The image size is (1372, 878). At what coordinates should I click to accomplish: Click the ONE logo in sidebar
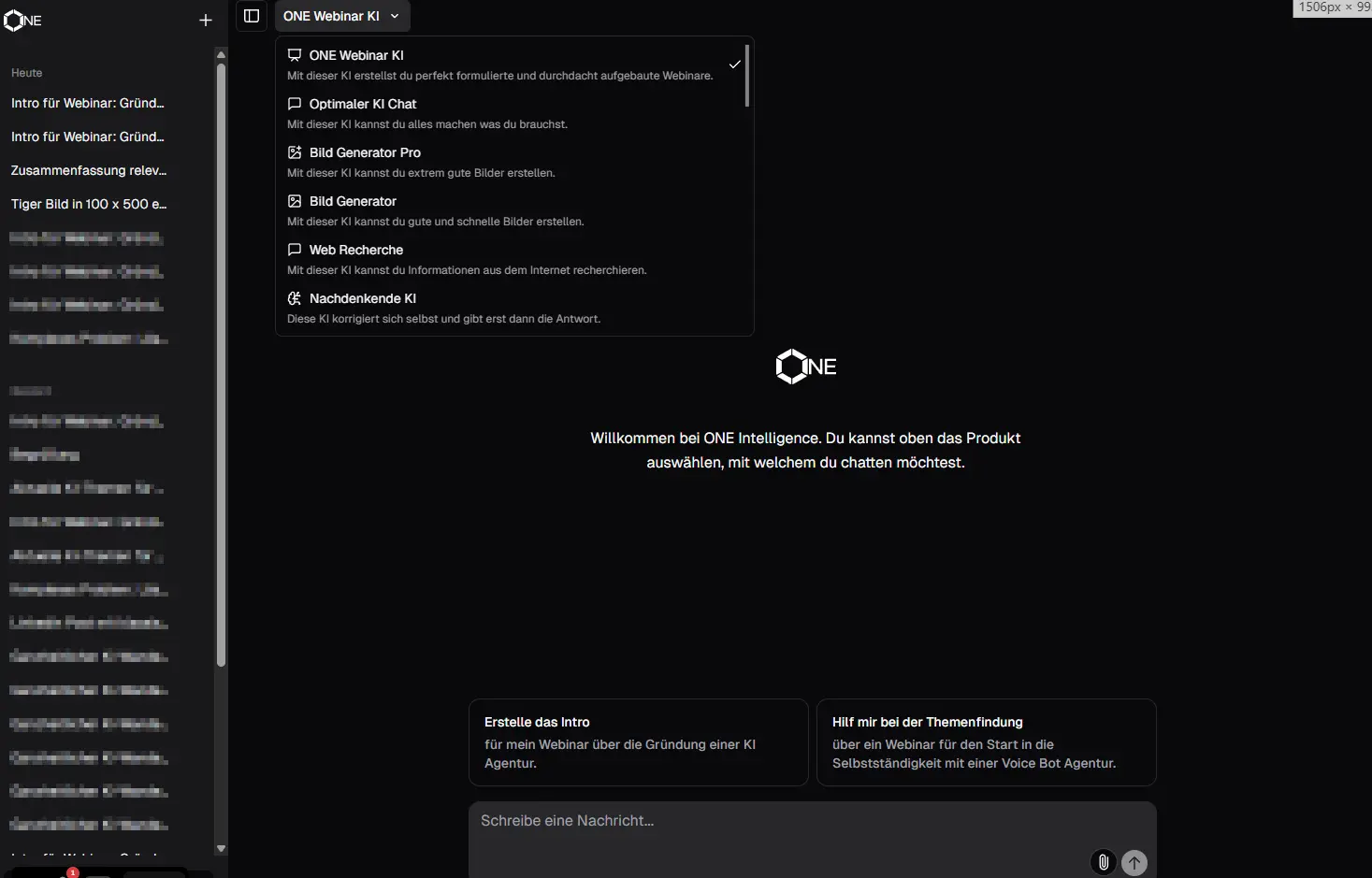(23, 20)
